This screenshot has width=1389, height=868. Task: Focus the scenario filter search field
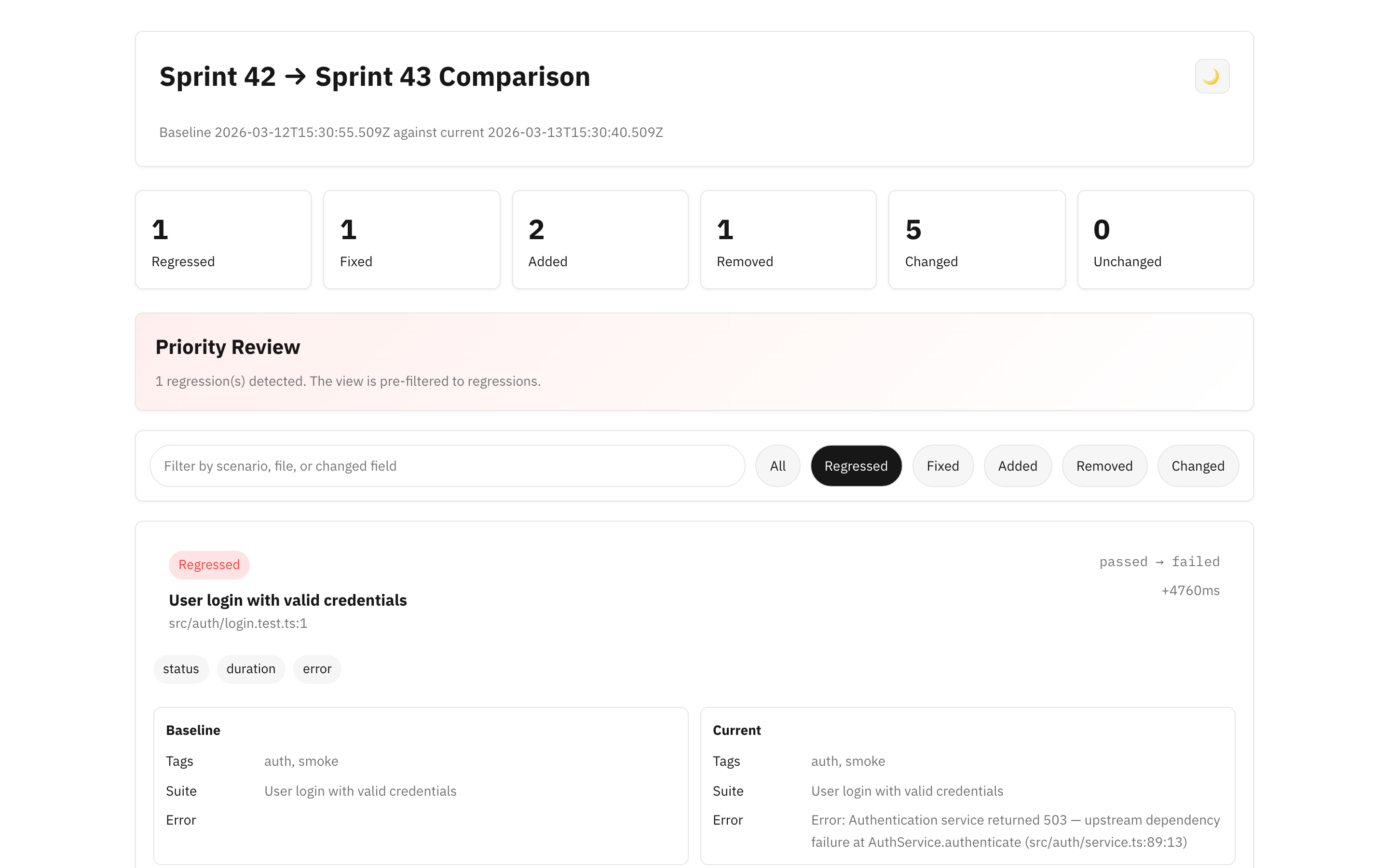click(x=447, y=465)
